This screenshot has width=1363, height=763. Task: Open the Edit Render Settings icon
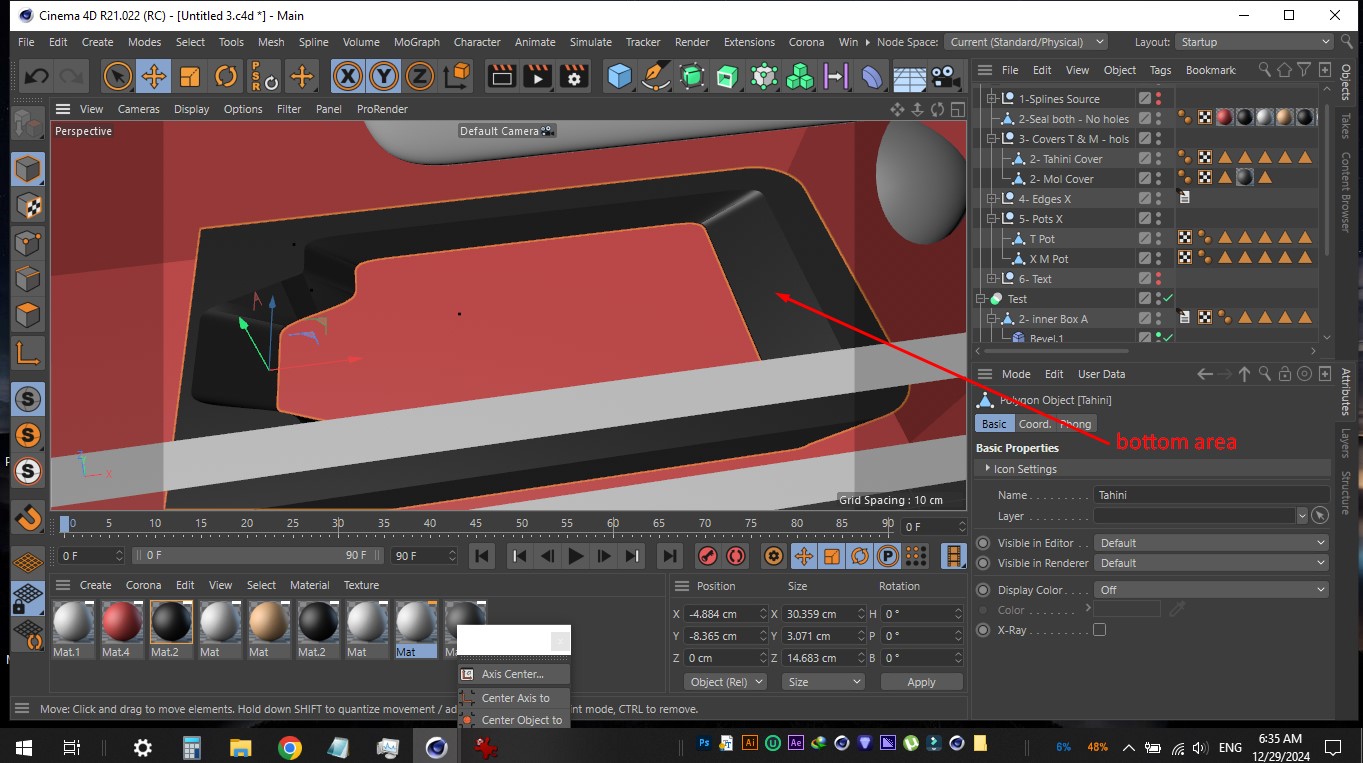tap(574, 76)
